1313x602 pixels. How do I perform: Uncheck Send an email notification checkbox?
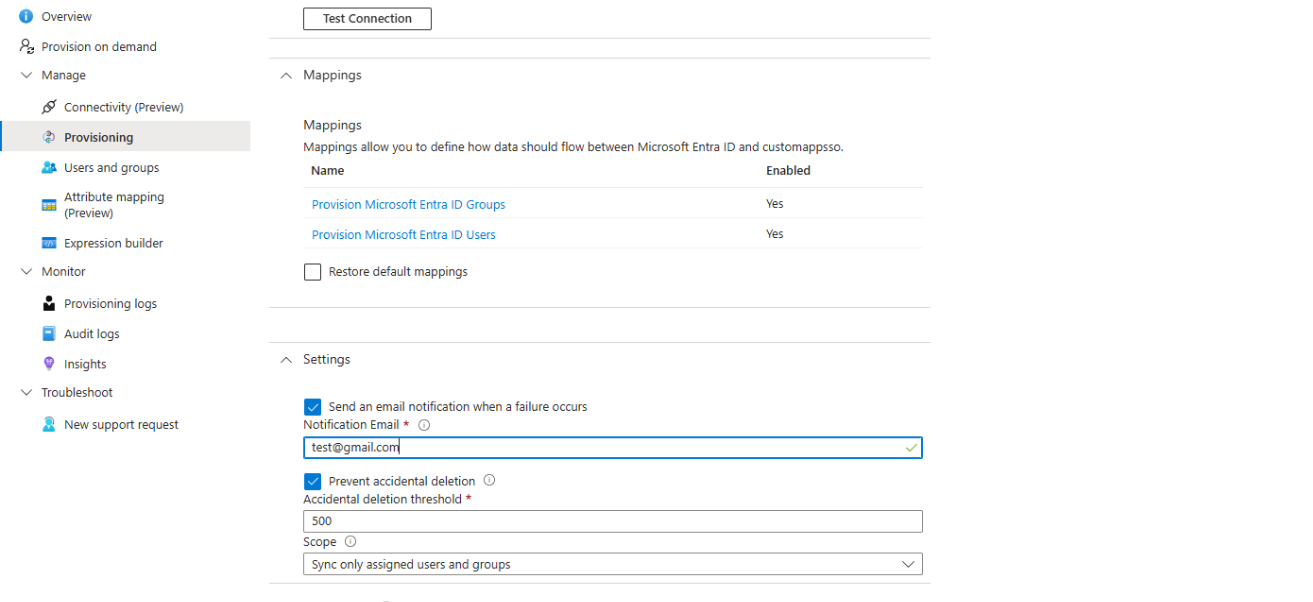313,407
